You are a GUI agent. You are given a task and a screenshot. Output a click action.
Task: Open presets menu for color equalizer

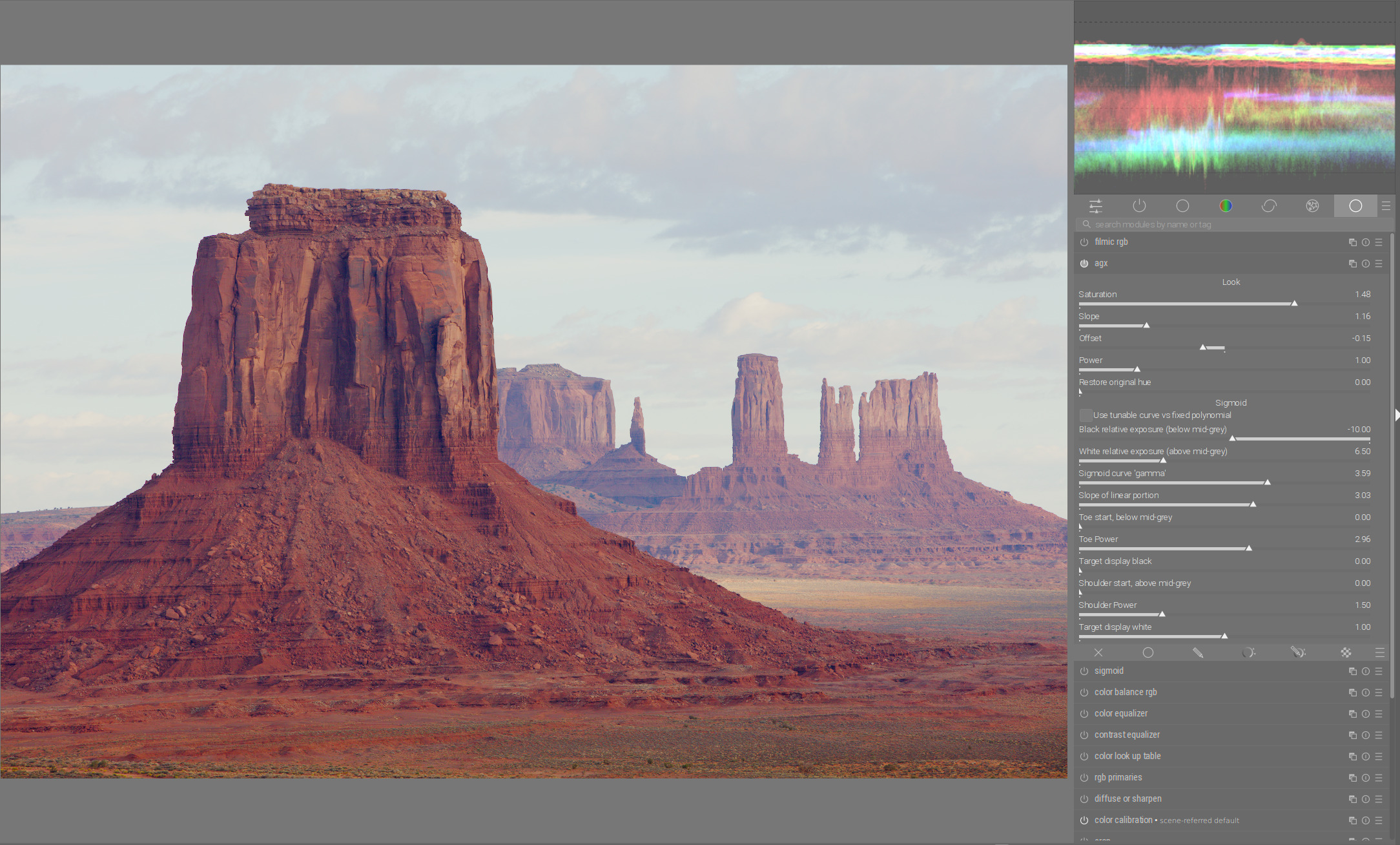1379,714
